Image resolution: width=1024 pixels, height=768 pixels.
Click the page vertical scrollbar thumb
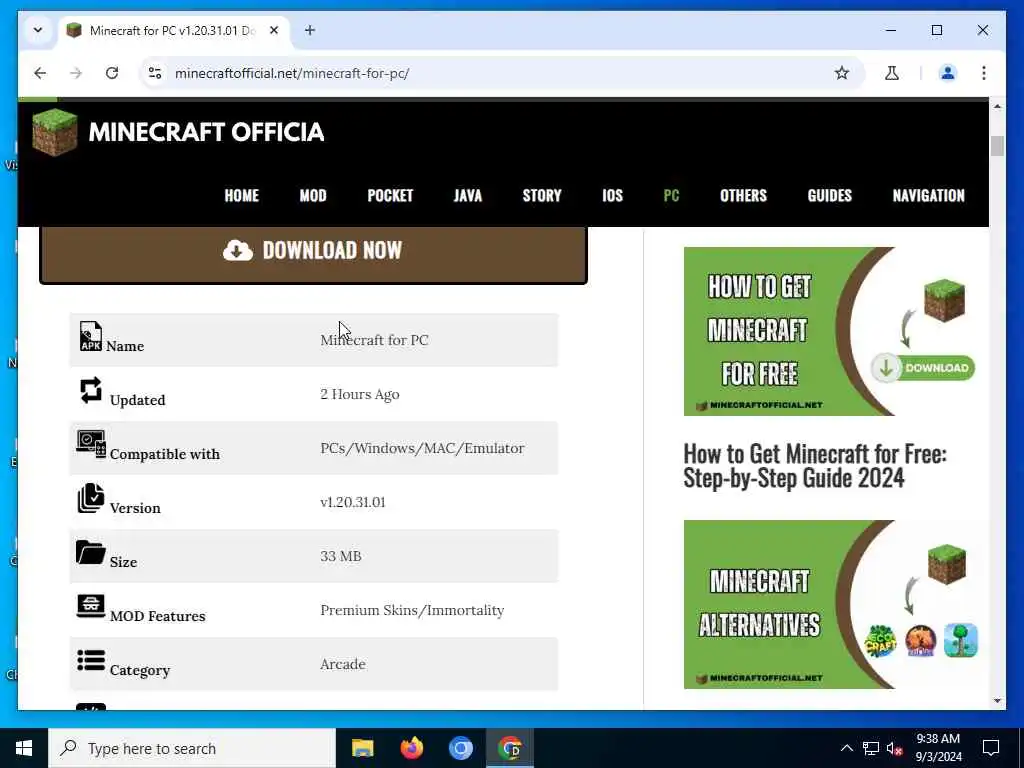[x=997, y=146]
